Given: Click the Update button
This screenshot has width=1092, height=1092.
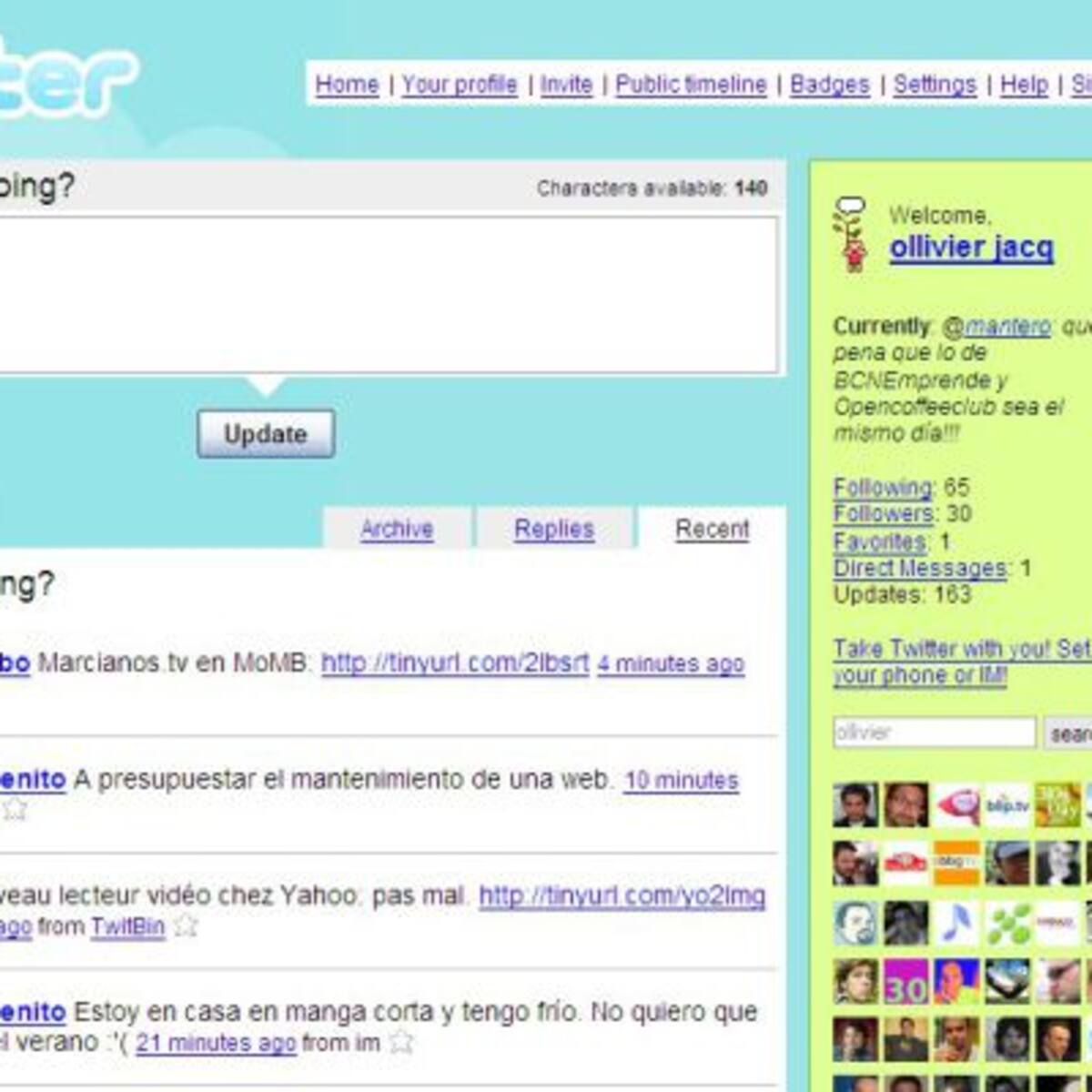Looking at the screenshot, I should (x=266, y=434).
